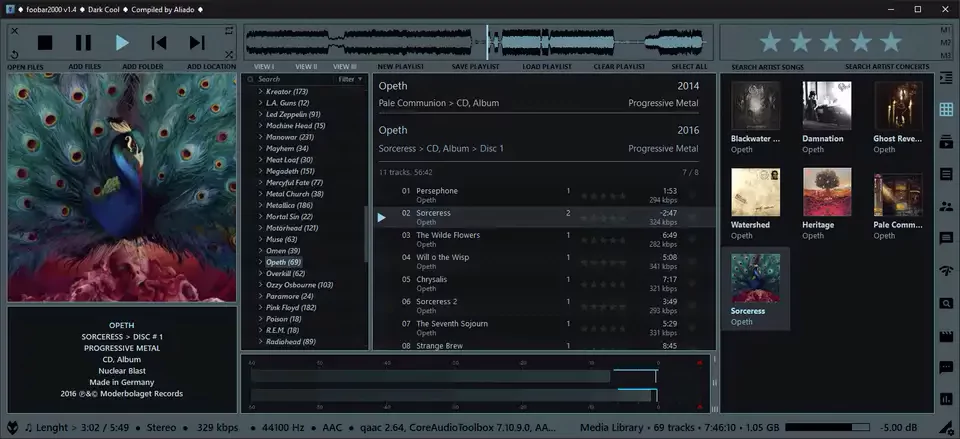Viewport: 960px width, 439px height.
Task: Open the playlist view sidebar icon
Action: pyautogui.click(x=946, y=78)
